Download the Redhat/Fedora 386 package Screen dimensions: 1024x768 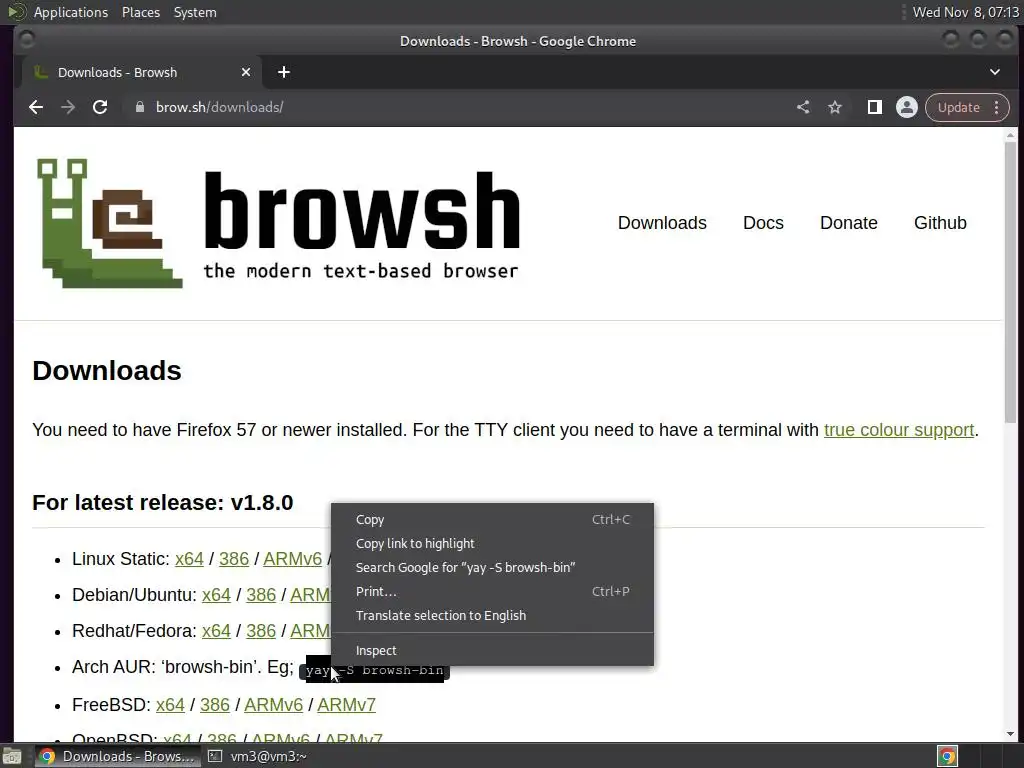coord(261,631)
